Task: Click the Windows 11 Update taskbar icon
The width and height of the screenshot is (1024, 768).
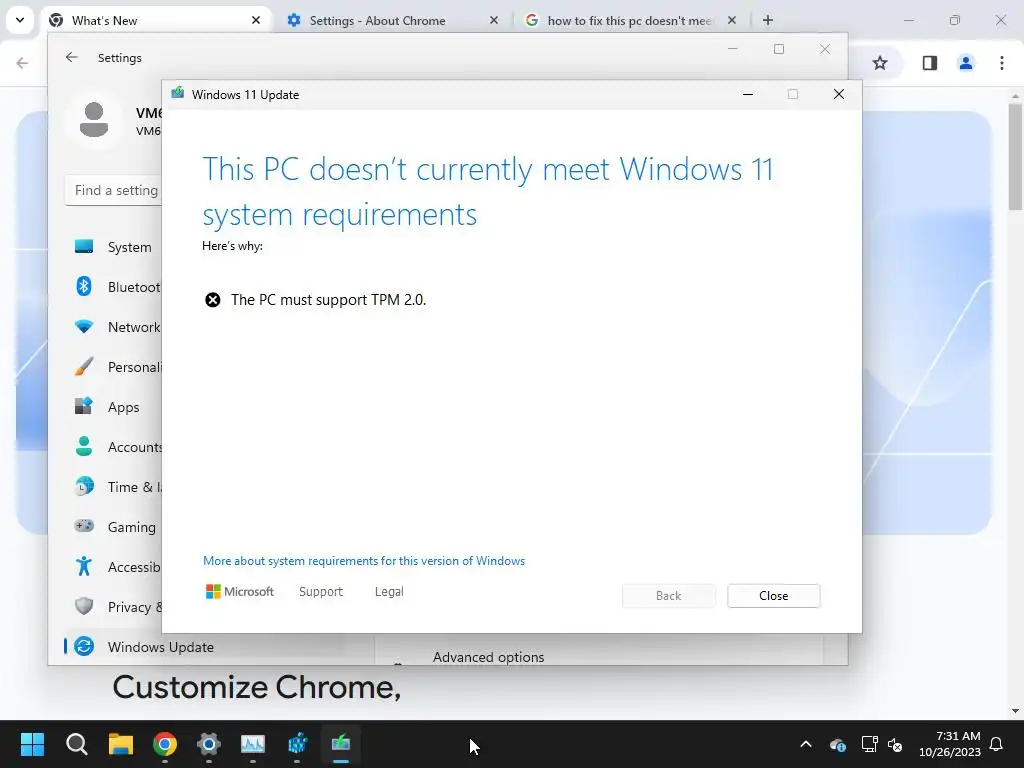Action: tap(341, 743)
